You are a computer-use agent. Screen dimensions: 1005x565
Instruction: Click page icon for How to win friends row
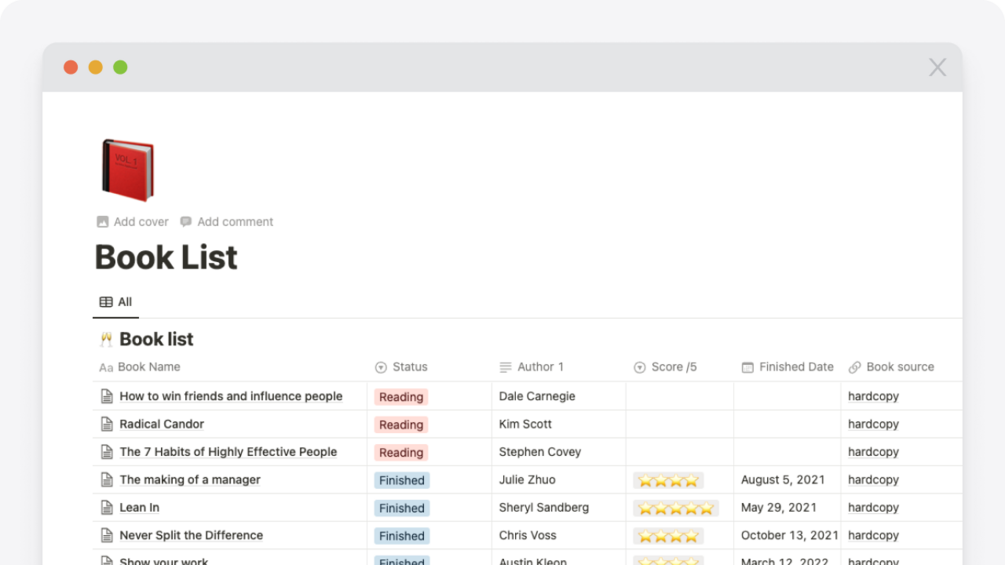[x=106, y=396]
